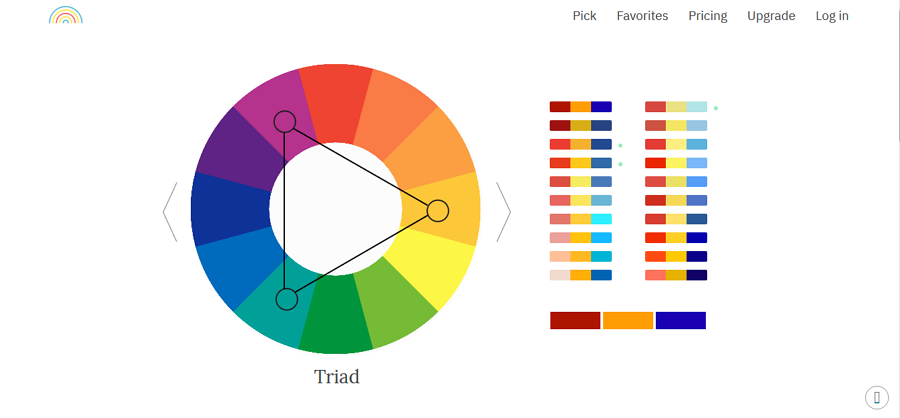Open the Favorites page

[x=642, y=16]
